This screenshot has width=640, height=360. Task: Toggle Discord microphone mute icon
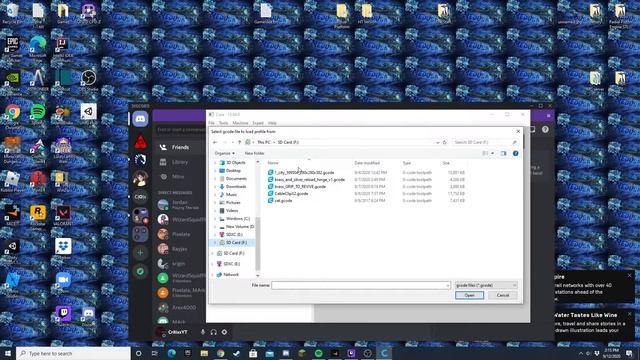coord(203,332)
